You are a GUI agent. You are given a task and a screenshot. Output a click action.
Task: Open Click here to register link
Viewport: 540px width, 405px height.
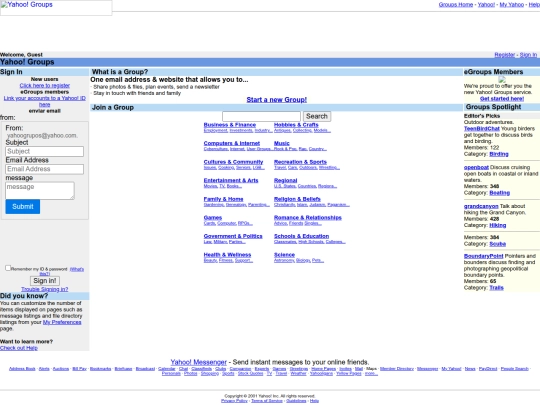pyautogui.click(x=45, y=85)
